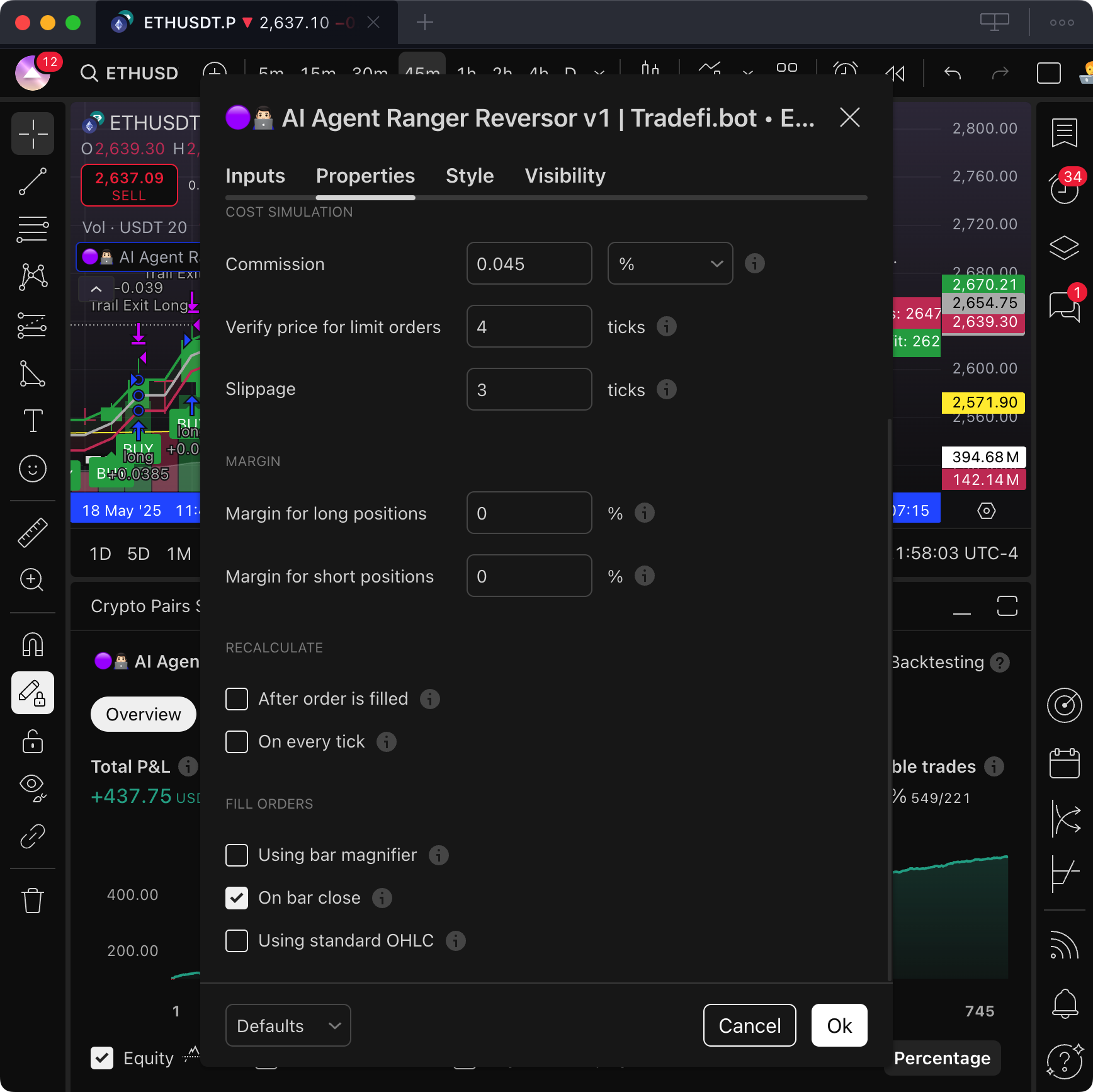Open the Commission unit % dropdown
1093x1092 pixels.
click(x=670, y=264)
